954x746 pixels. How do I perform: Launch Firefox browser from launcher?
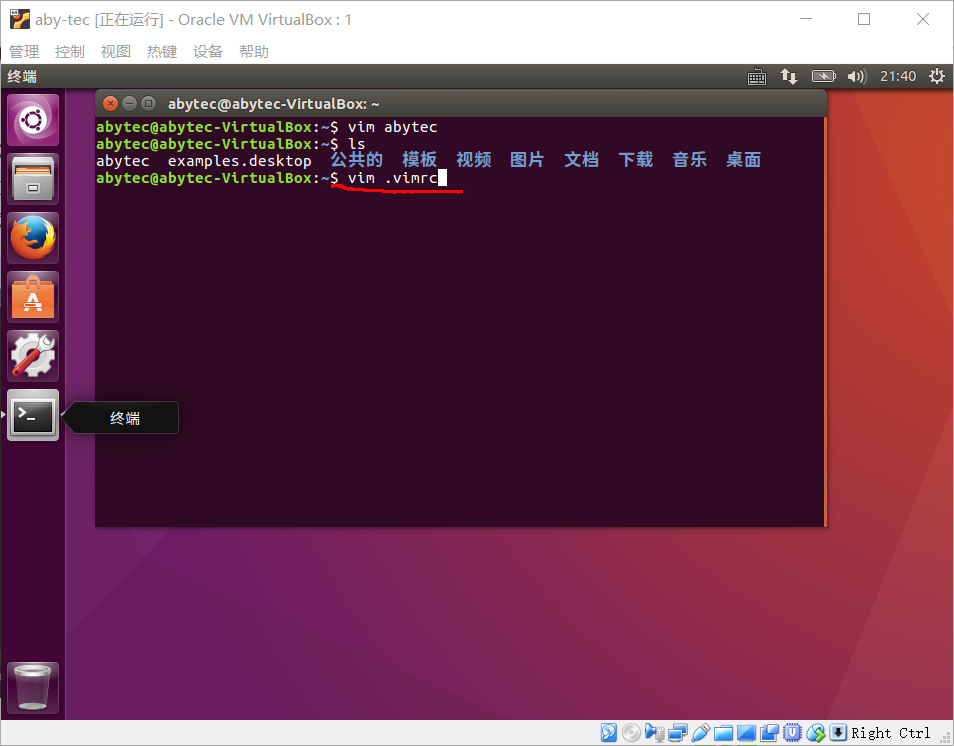coord(33,238)
